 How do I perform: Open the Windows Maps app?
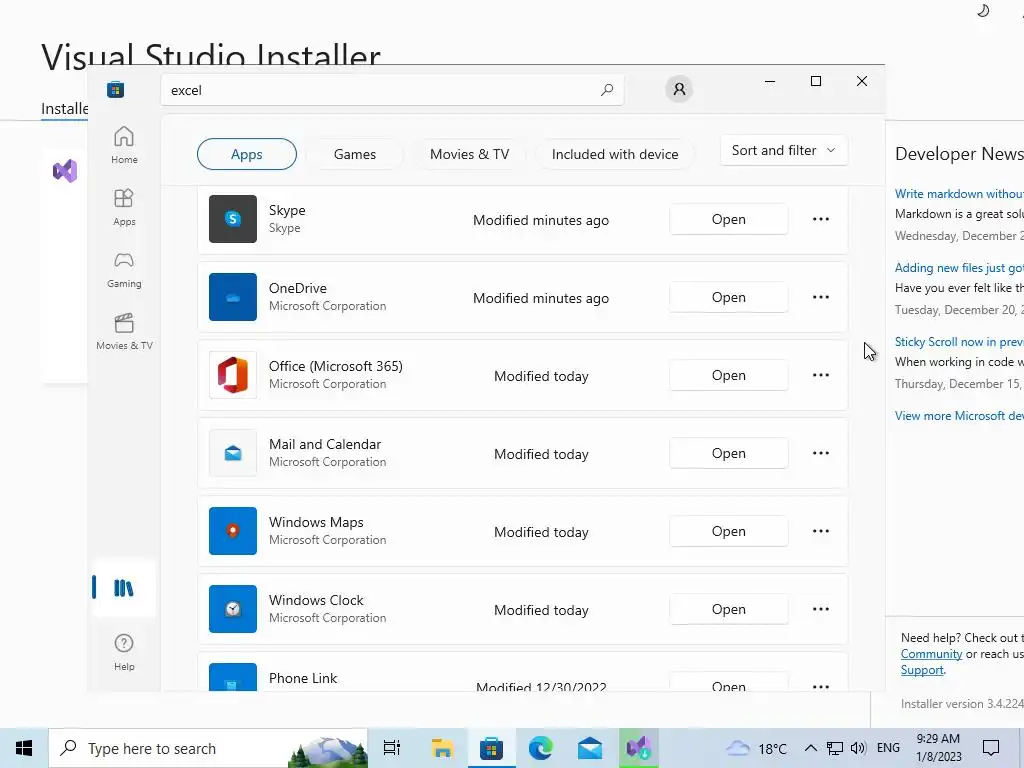729,531
